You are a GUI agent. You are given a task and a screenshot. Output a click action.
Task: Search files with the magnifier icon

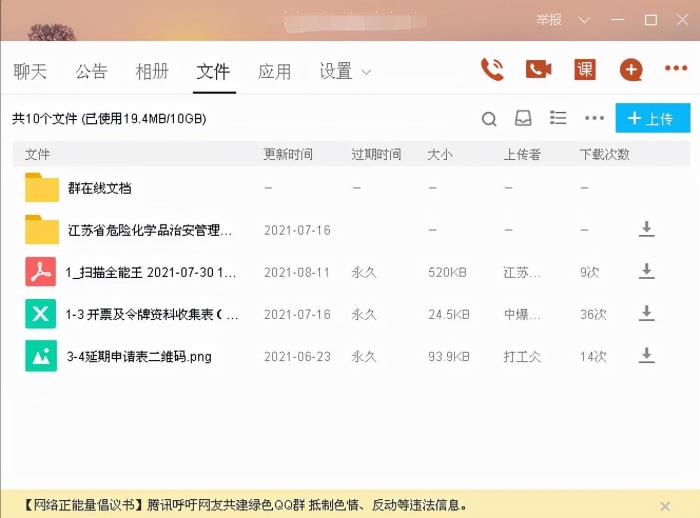click(x=489, y=119)
